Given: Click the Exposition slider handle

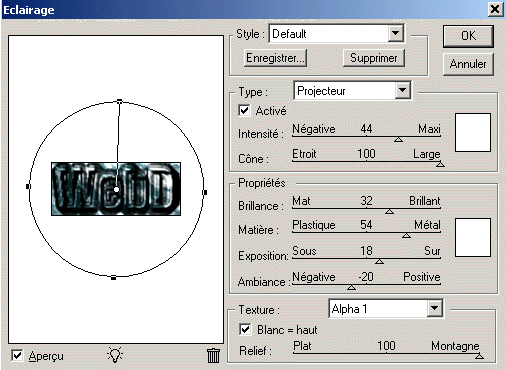Looking at the screenshot, I should [x=379, y=261].
